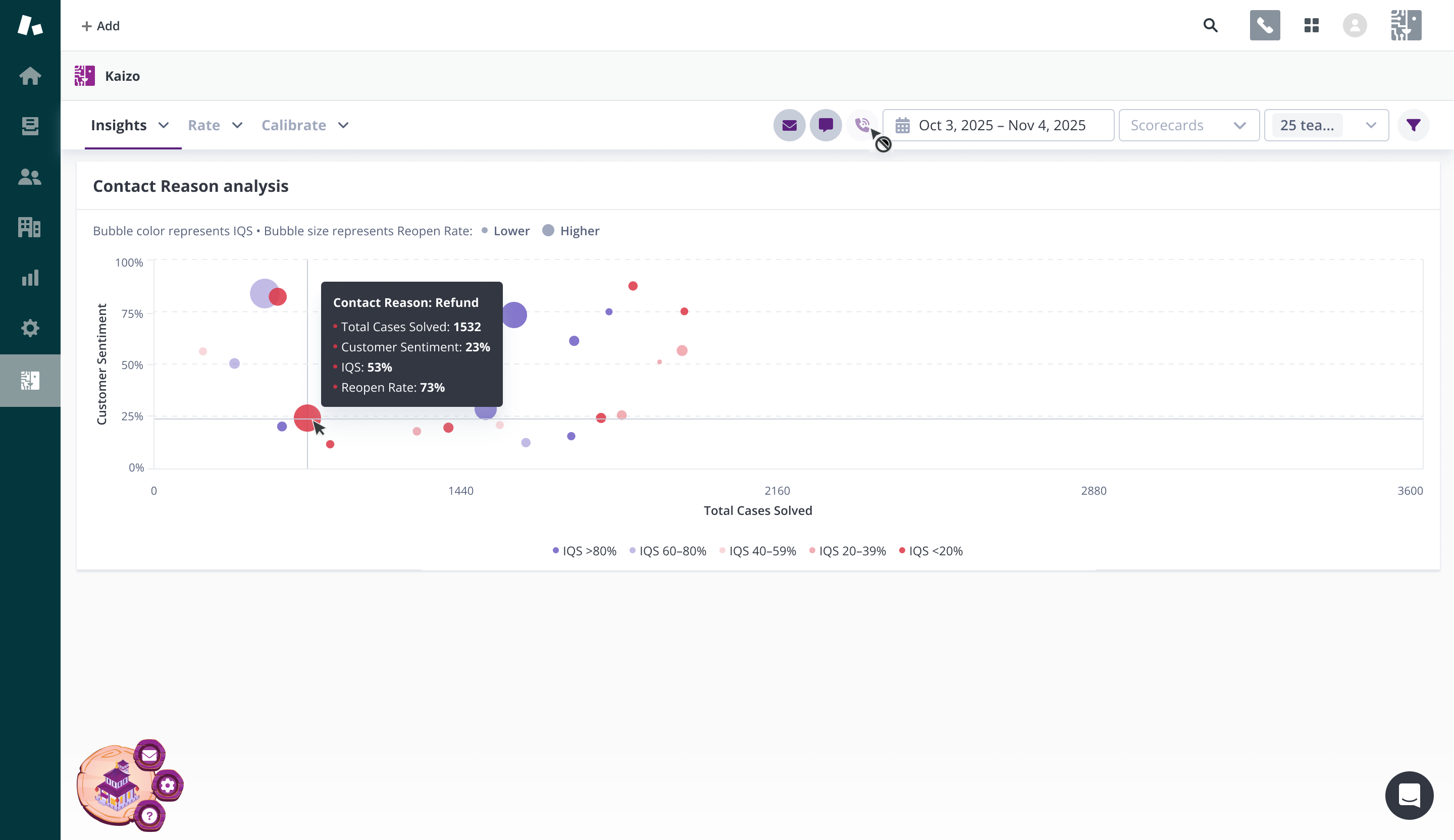Open the Organizations building icon in sidebar
Image resolution: width=1454 pixels, height=840 pixels.
30,227
